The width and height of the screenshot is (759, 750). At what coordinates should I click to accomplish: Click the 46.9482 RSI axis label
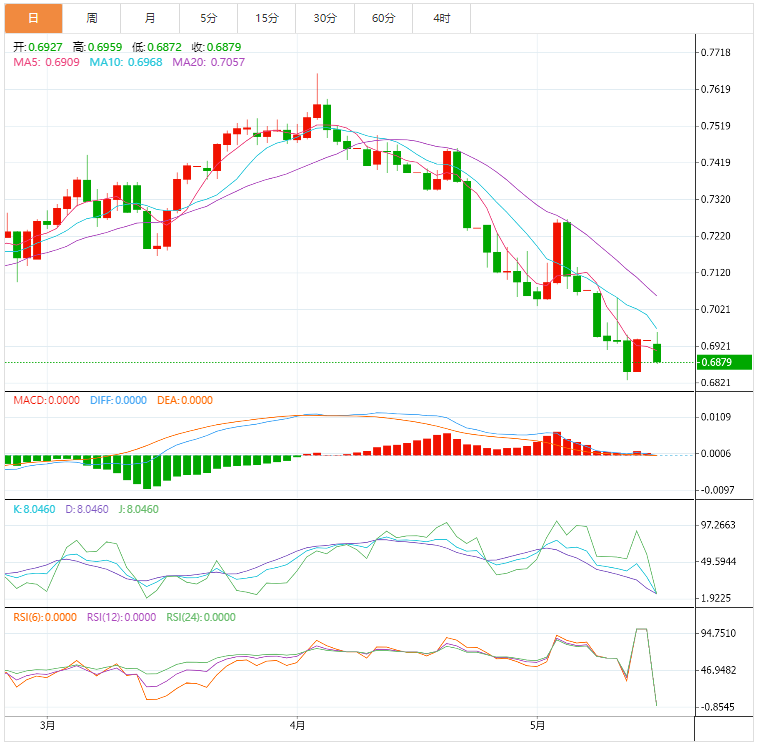pos(718,670)
